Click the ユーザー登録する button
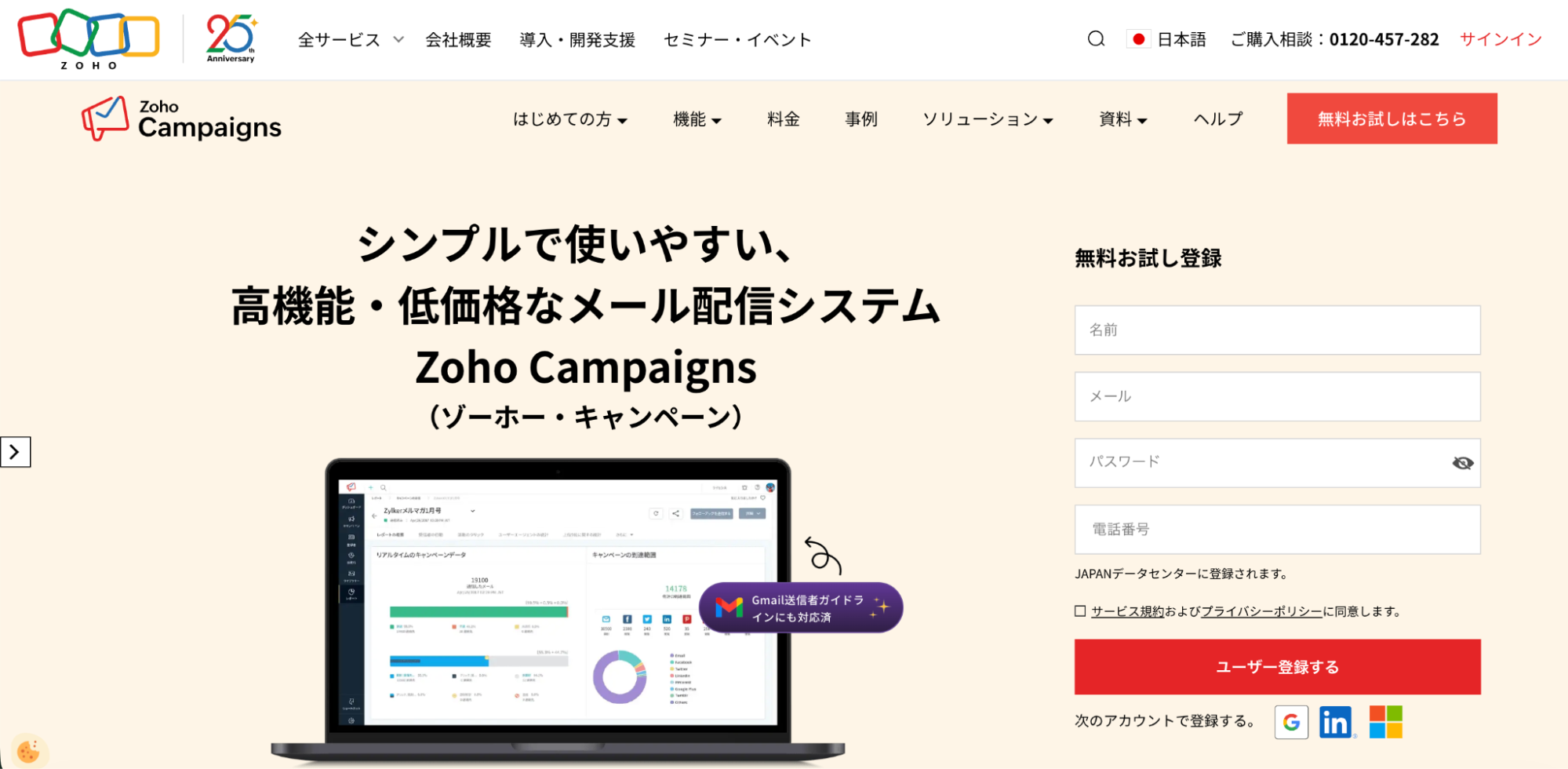 pyautogui.click(x=1277, y=667)
